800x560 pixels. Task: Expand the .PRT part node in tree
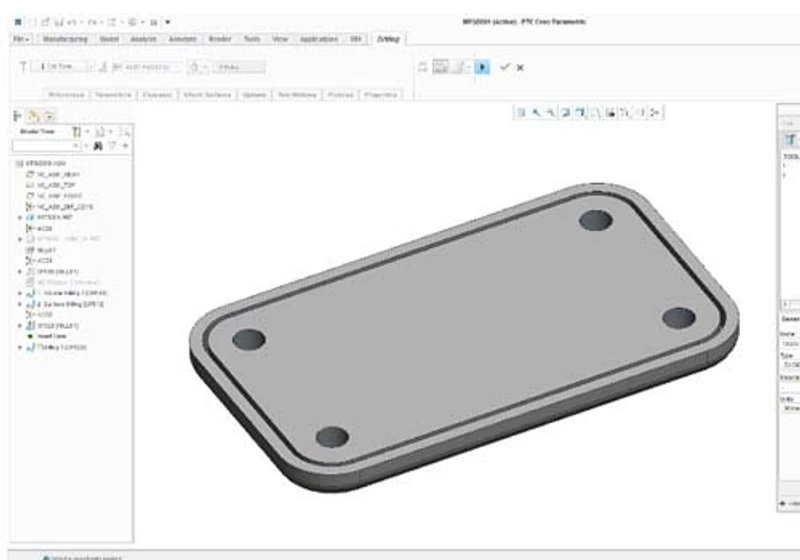pyautogui.click(x=20, y=217)
